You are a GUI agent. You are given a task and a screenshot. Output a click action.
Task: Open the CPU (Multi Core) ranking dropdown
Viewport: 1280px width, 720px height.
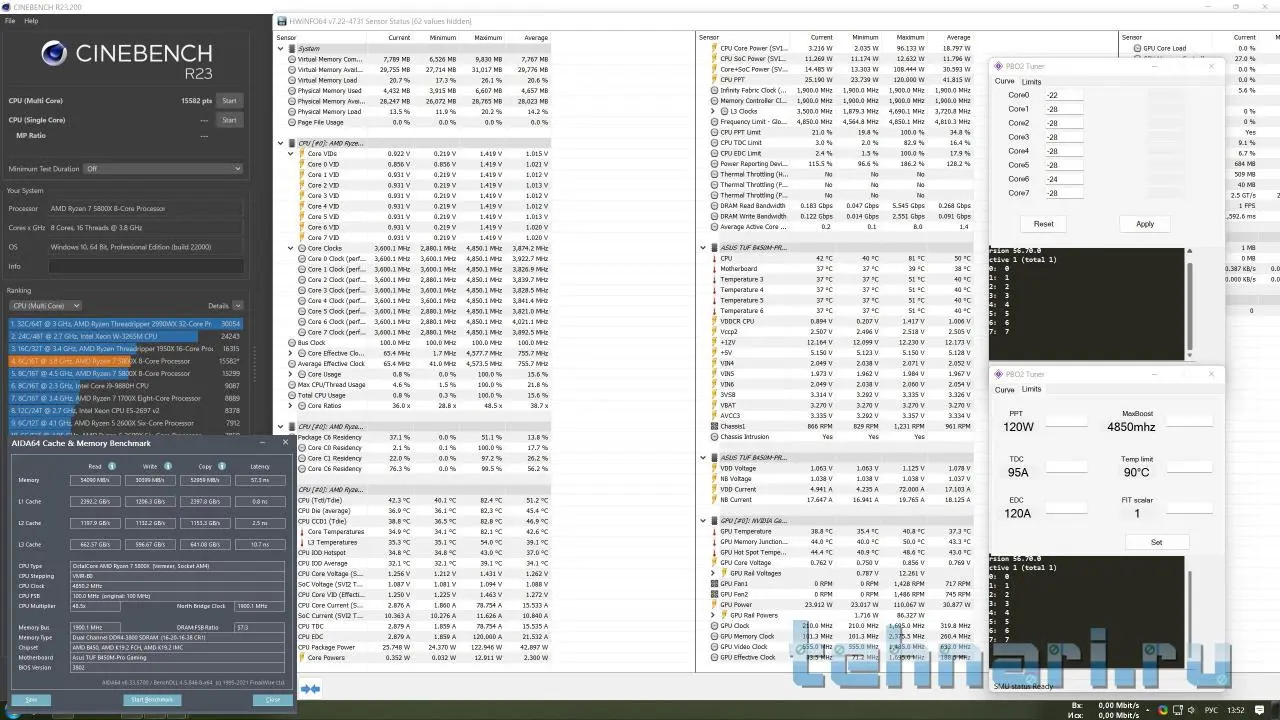tap(45, 306)
